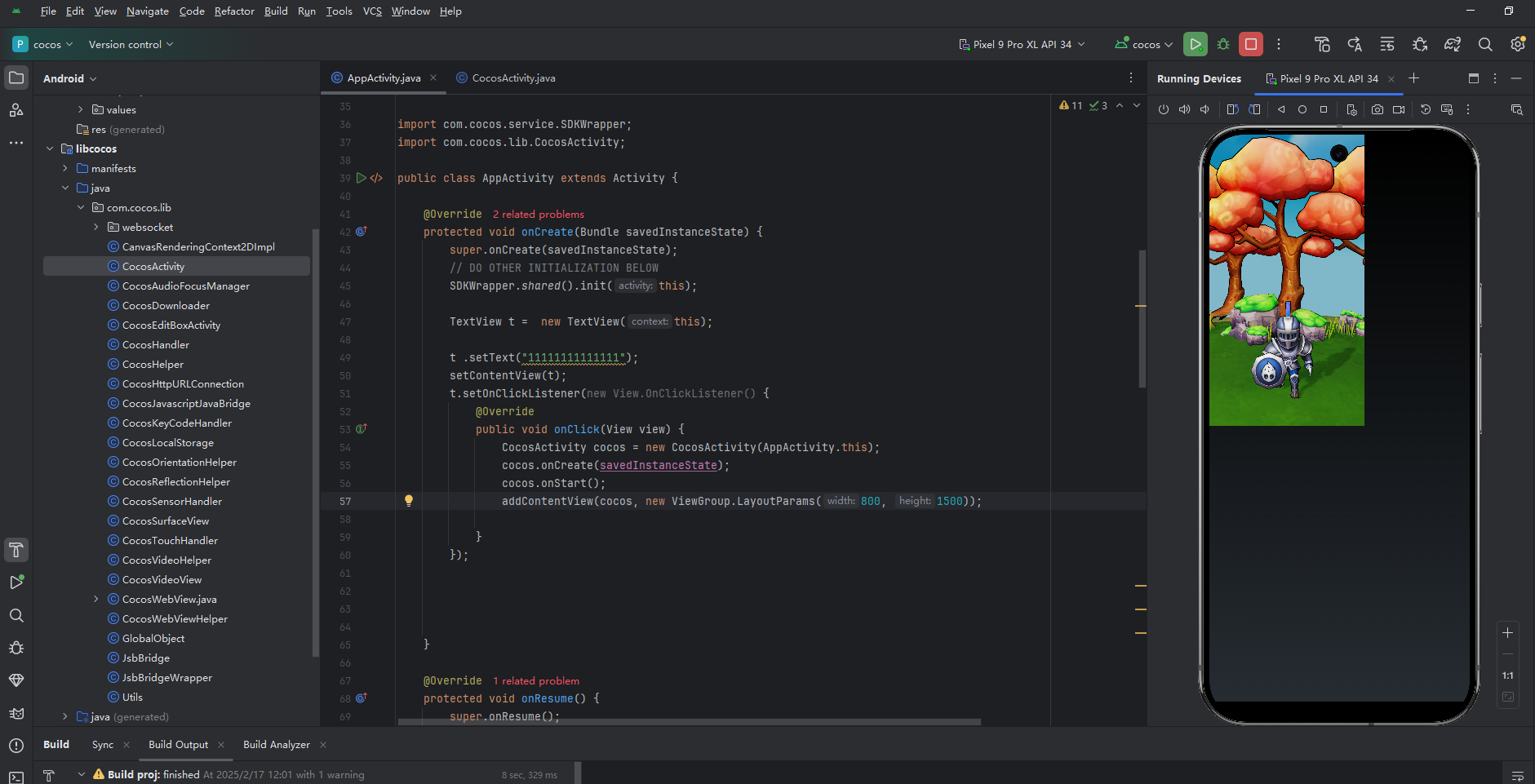Expand the websocket package folder
Screen dimensions: 1535x784
(x=96, y=227)
